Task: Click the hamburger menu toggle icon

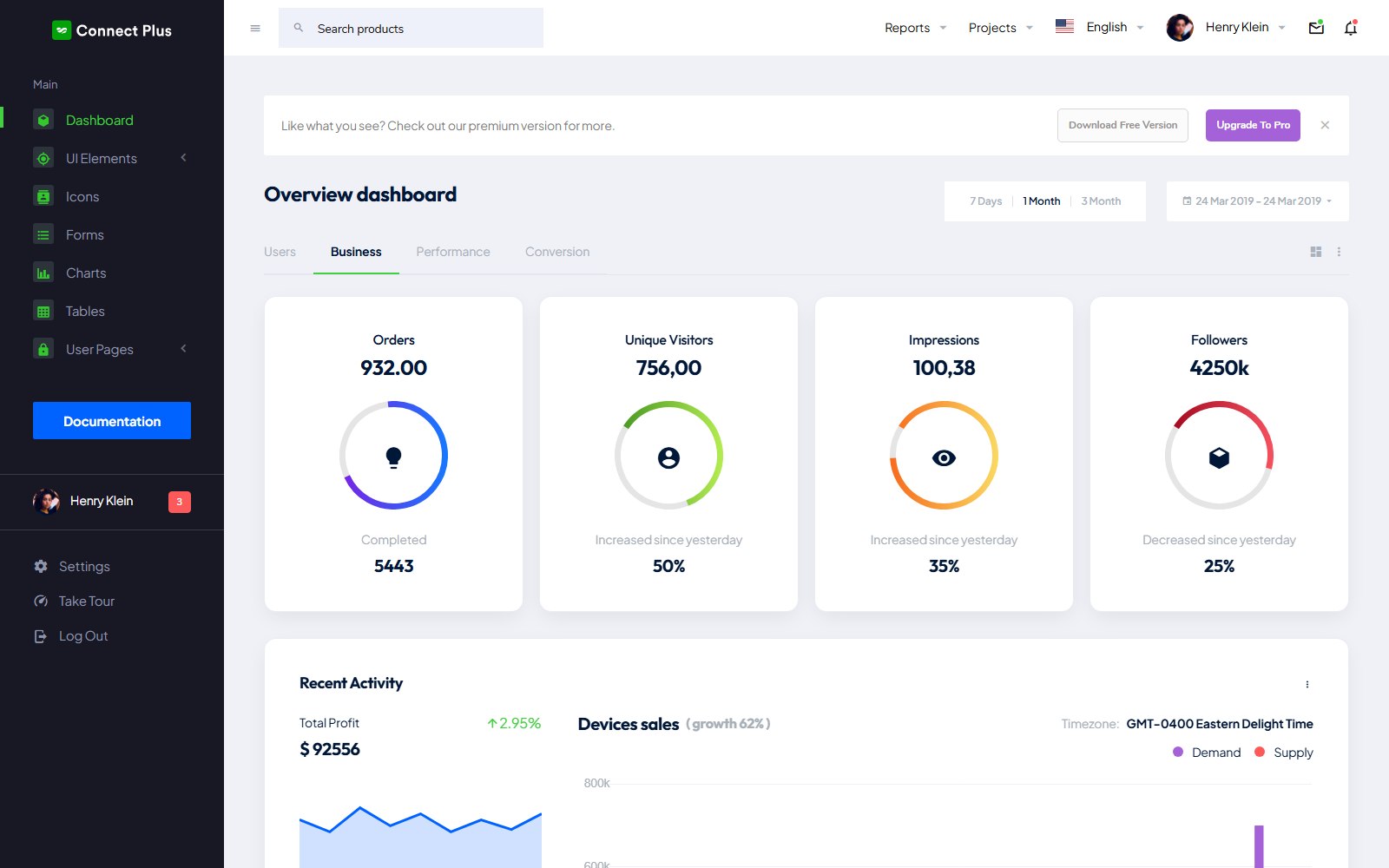Action: (255, 29)
